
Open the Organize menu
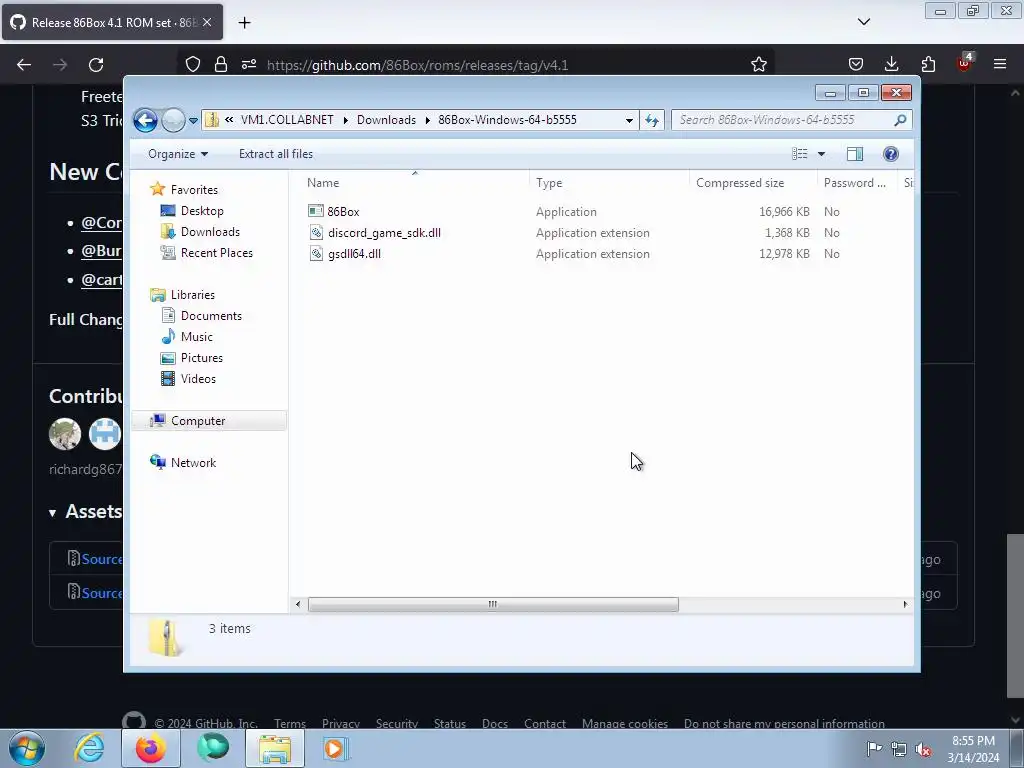(178, 154)
